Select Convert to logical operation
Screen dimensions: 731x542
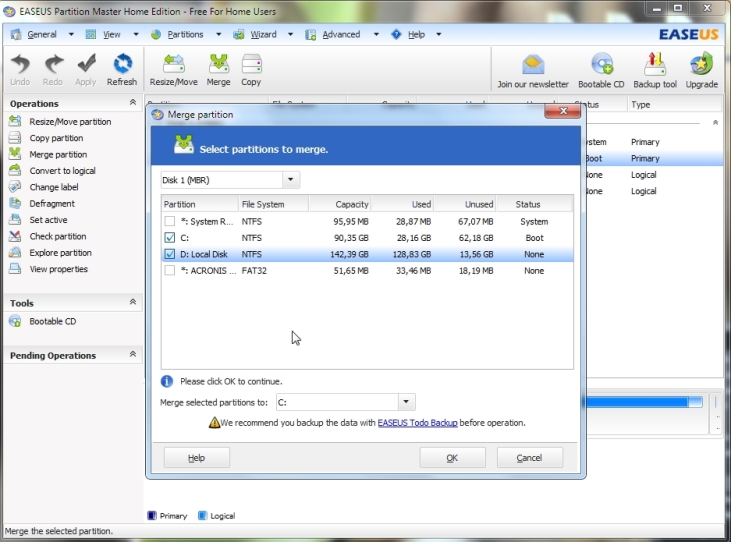[62, 171]
